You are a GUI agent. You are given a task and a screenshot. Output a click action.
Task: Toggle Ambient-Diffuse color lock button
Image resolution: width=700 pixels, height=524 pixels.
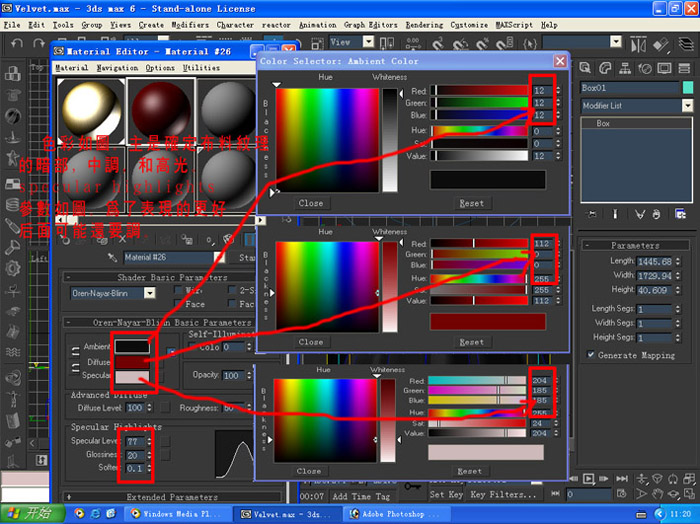click(75, 352)
